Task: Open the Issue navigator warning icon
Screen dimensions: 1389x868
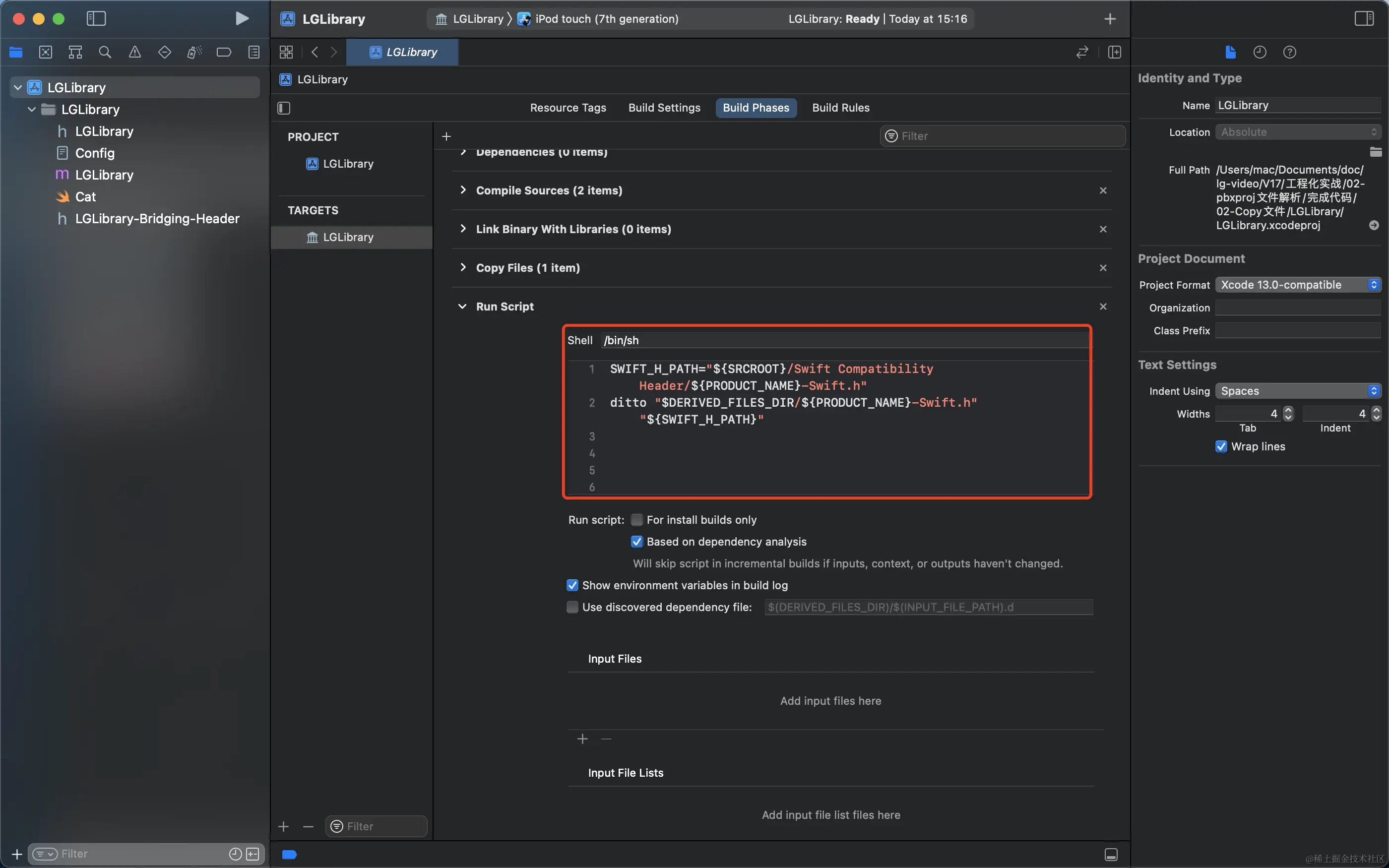Action: click(135, 52)
